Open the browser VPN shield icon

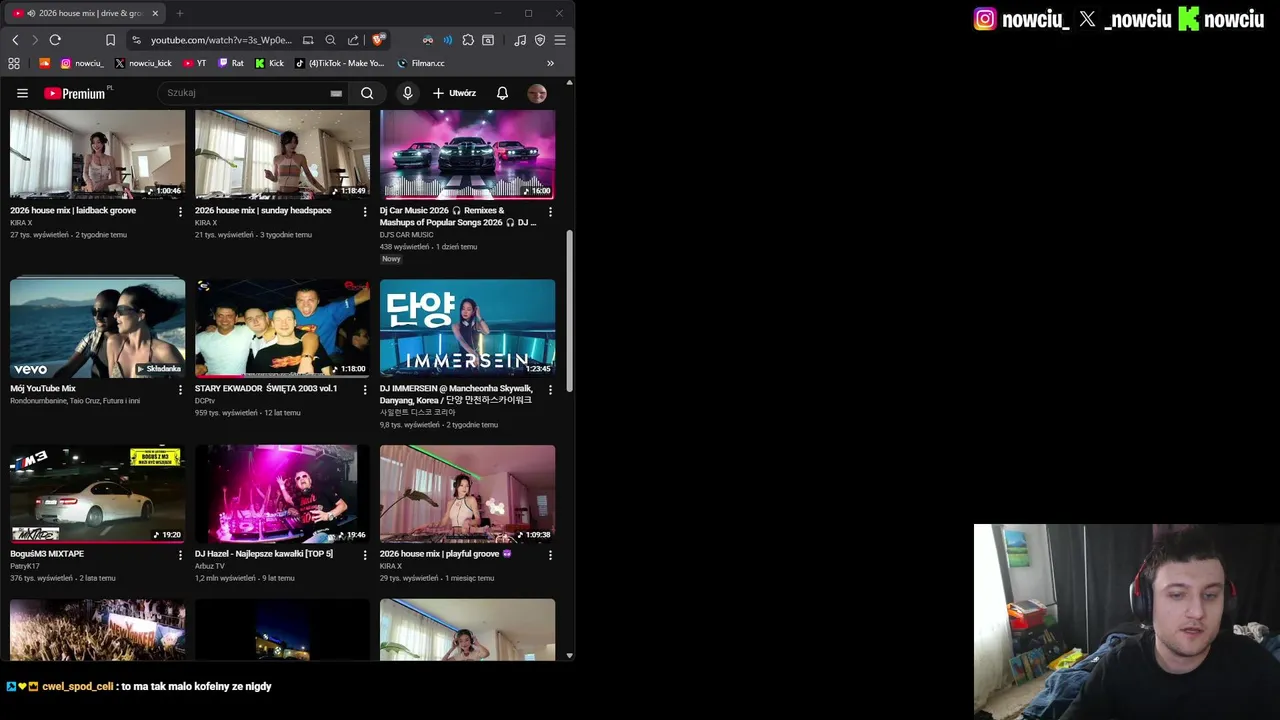(x=540, y=40)
